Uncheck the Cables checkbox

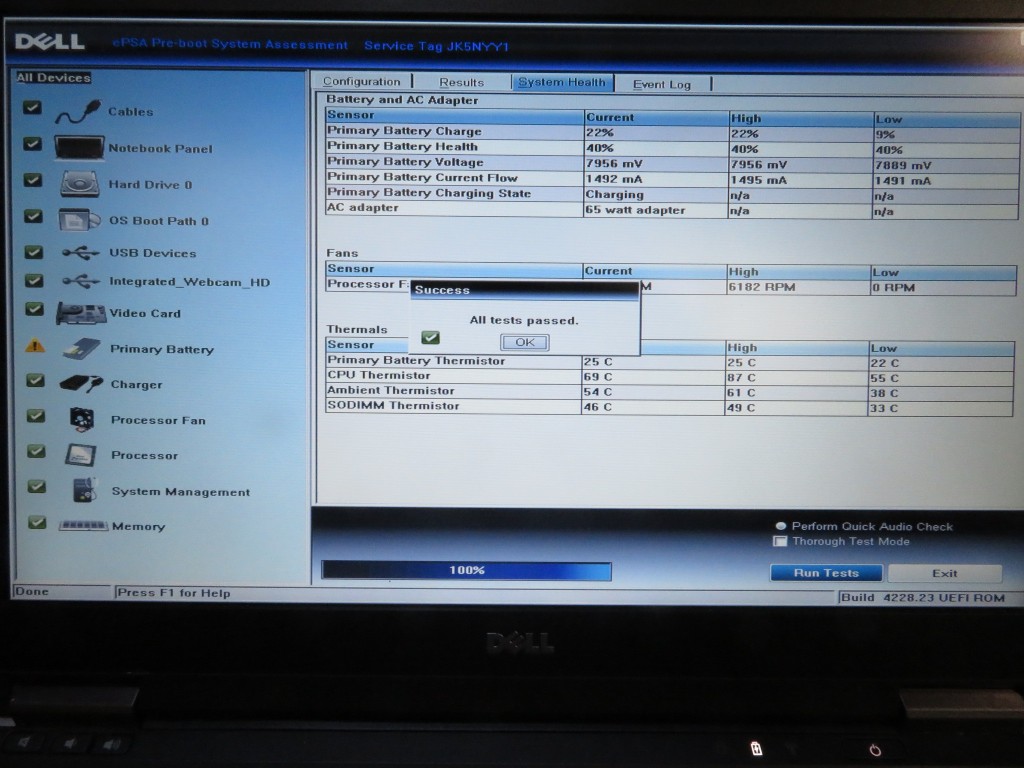(x=32, y=108)
